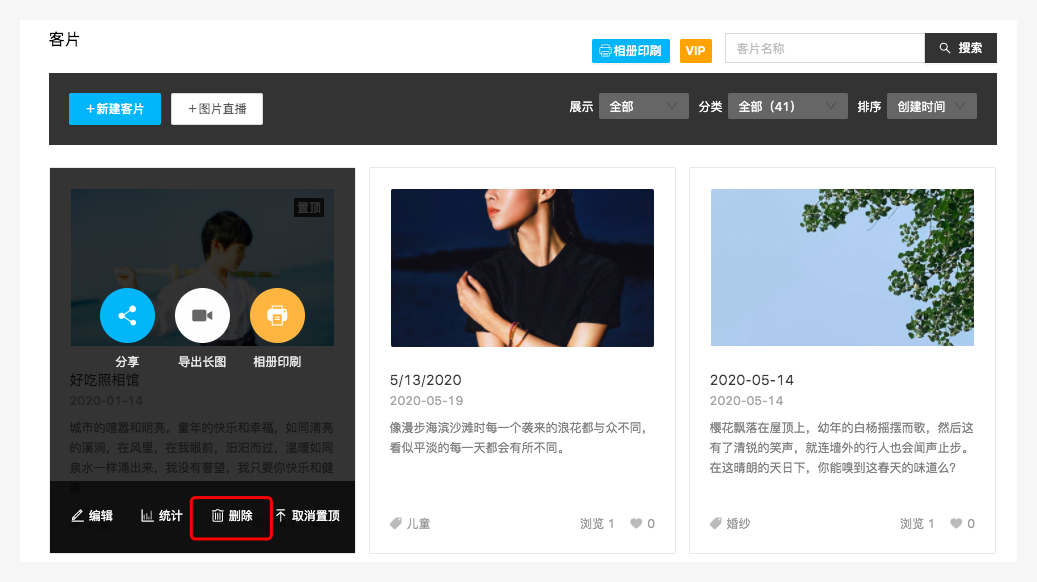Click the orange album print icon

277,316
